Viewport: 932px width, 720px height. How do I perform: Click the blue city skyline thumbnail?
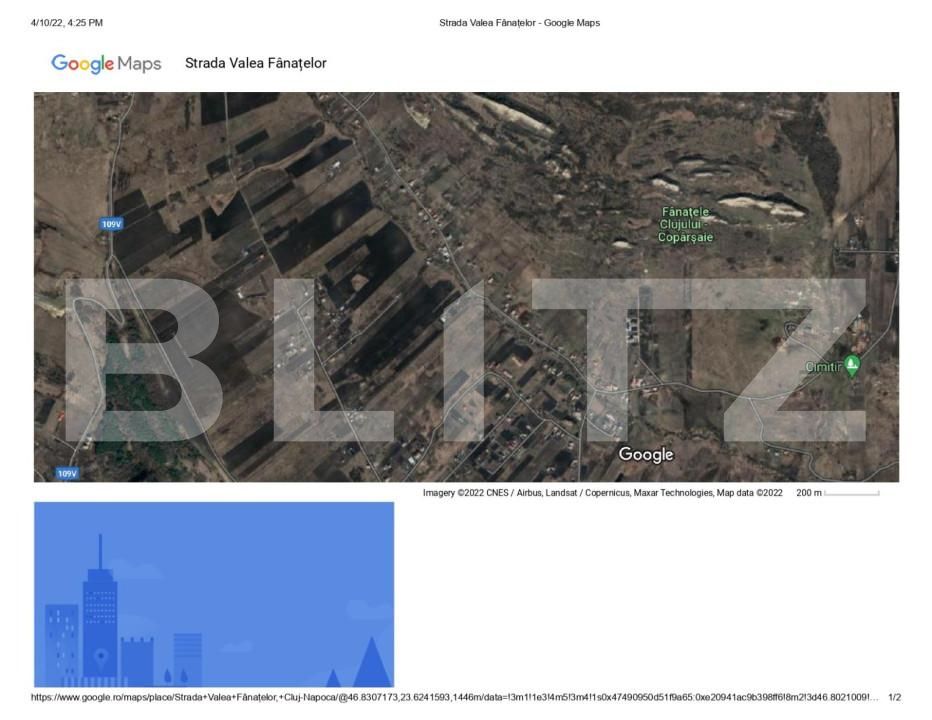click(x=214, y=594)
